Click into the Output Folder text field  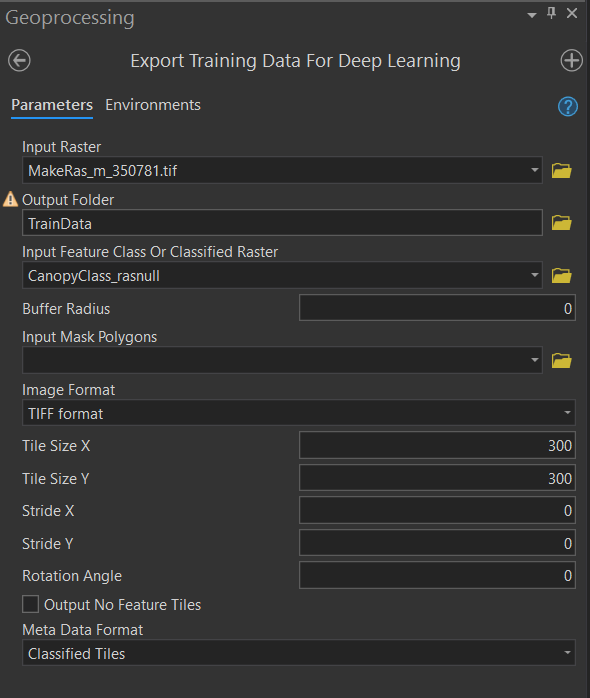(282, 223)
